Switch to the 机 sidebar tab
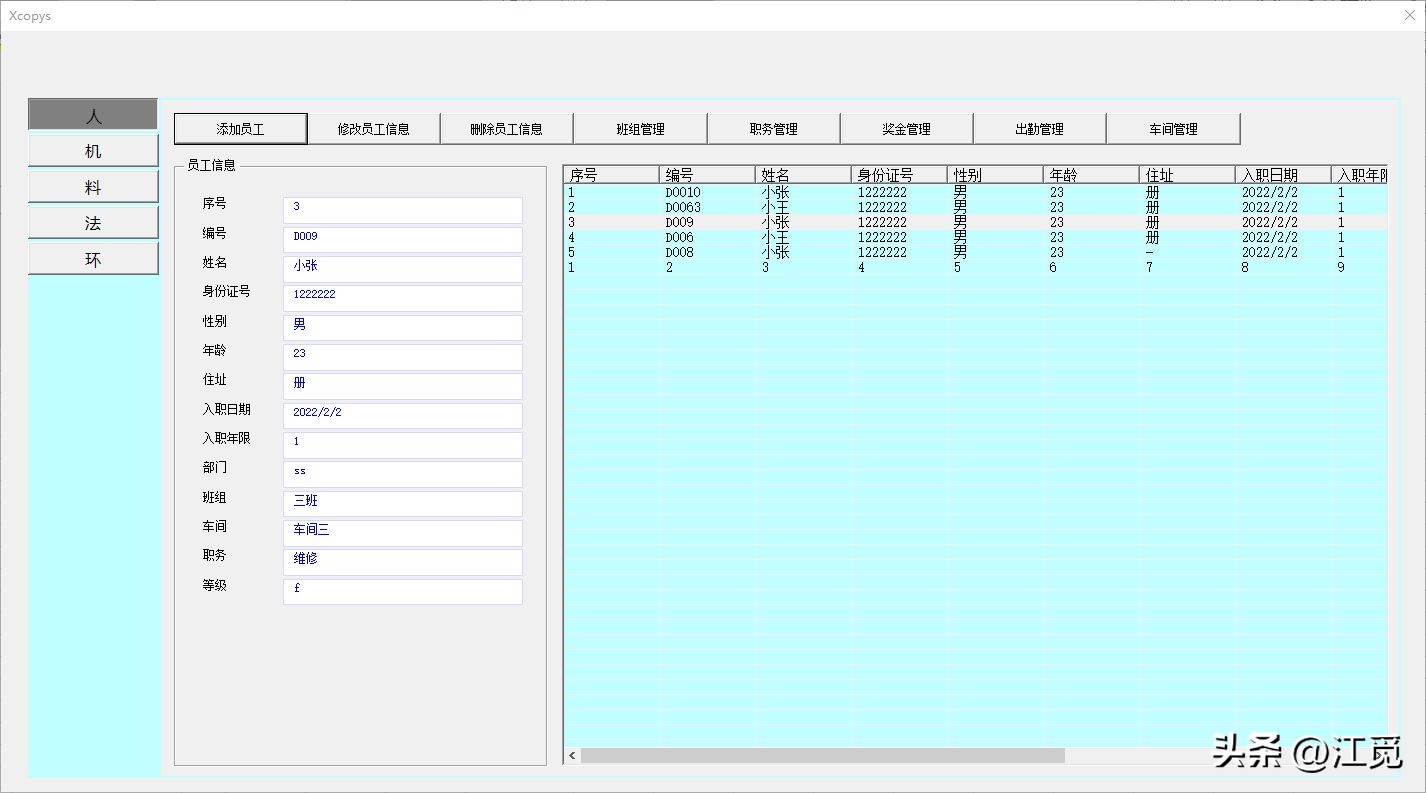 (93, 151)
